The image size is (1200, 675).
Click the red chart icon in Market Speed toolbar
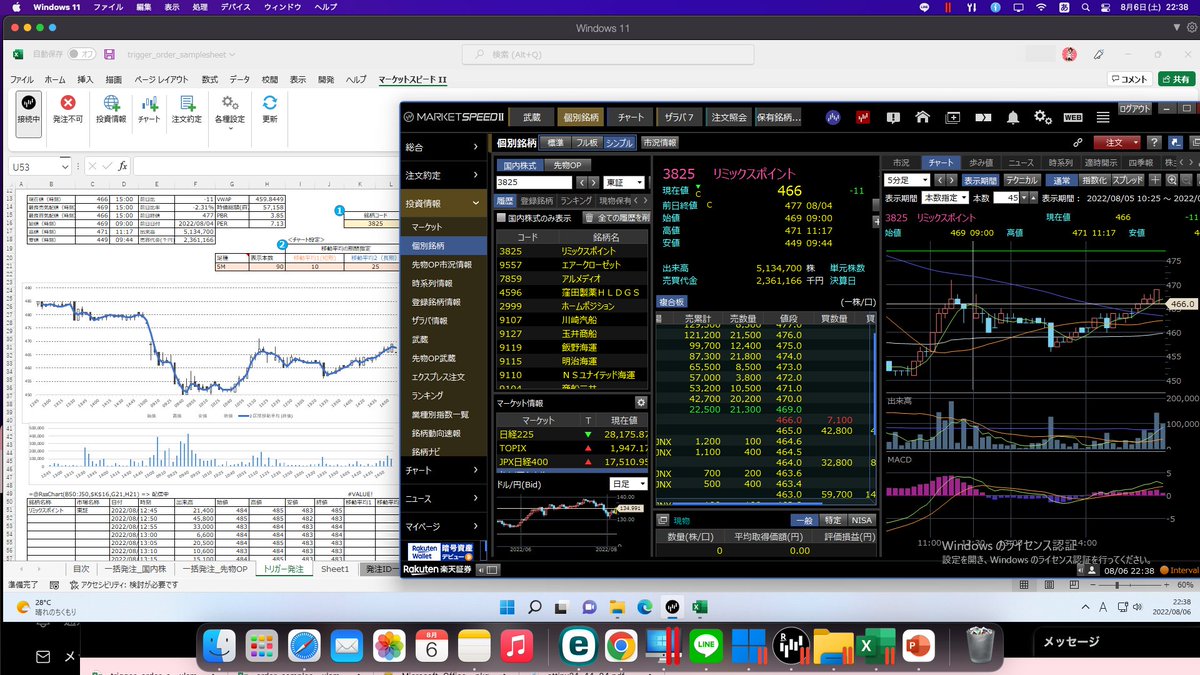[862, 117]
